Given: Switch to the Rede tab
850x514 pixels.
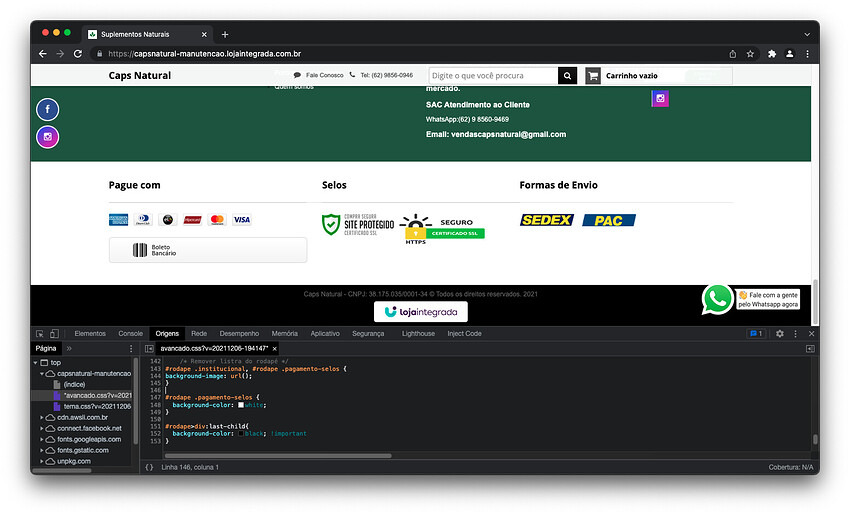Looking at the screenshot, I should 199,334.
